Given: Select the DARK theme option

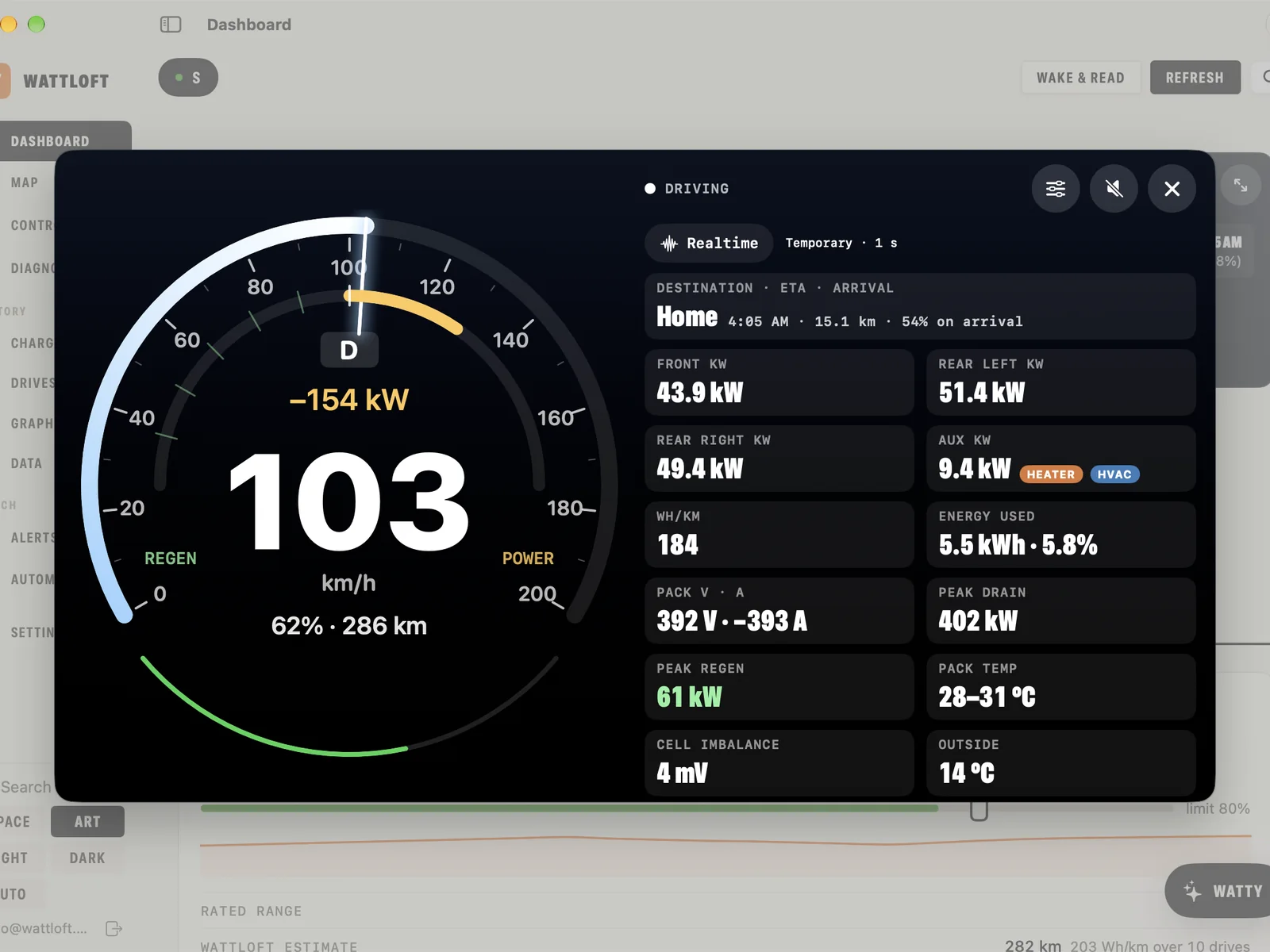Looking at the screenshot, I should coord(87,858).
